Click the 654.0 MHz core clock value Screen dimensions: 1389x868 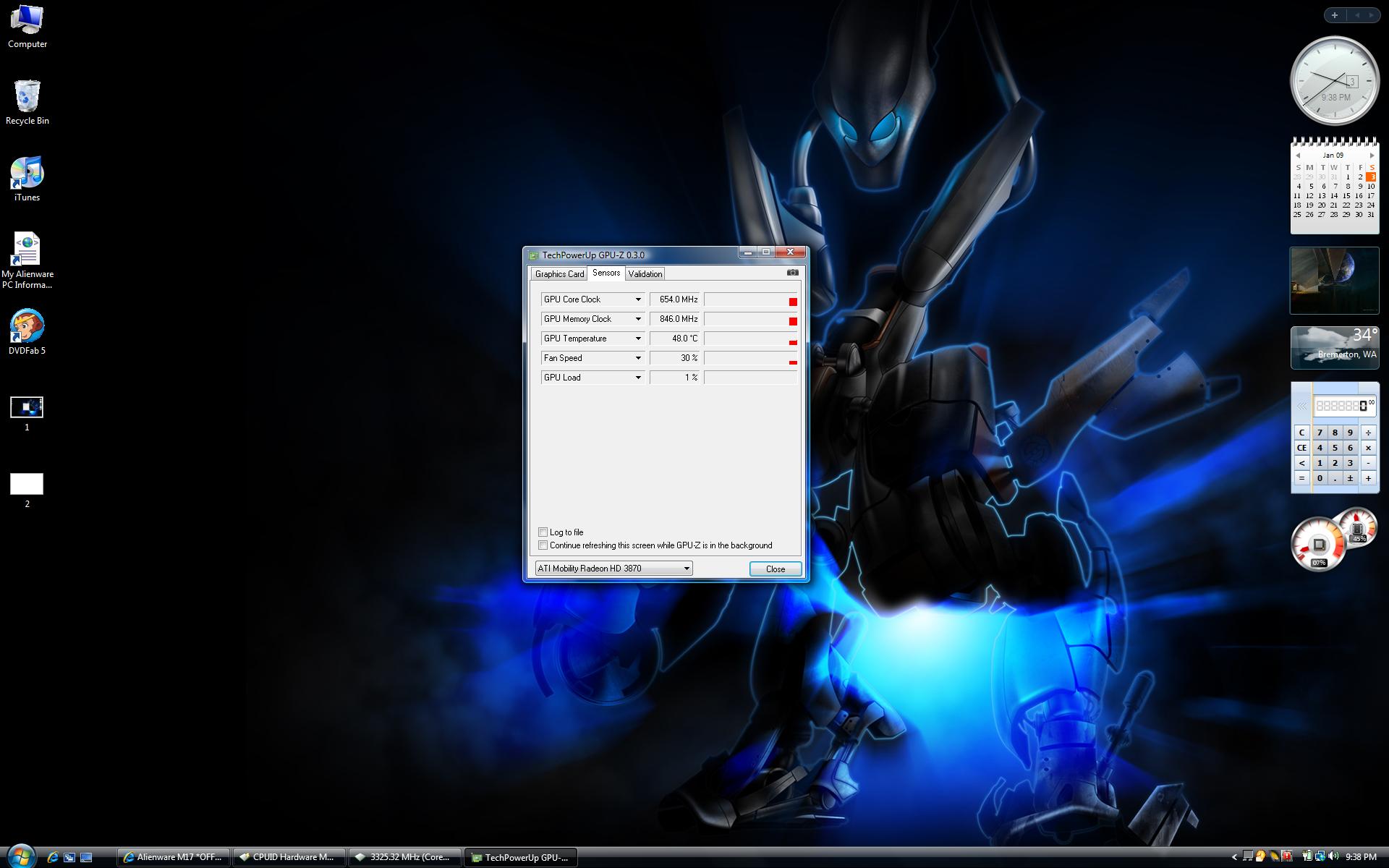tap(676, 299)
